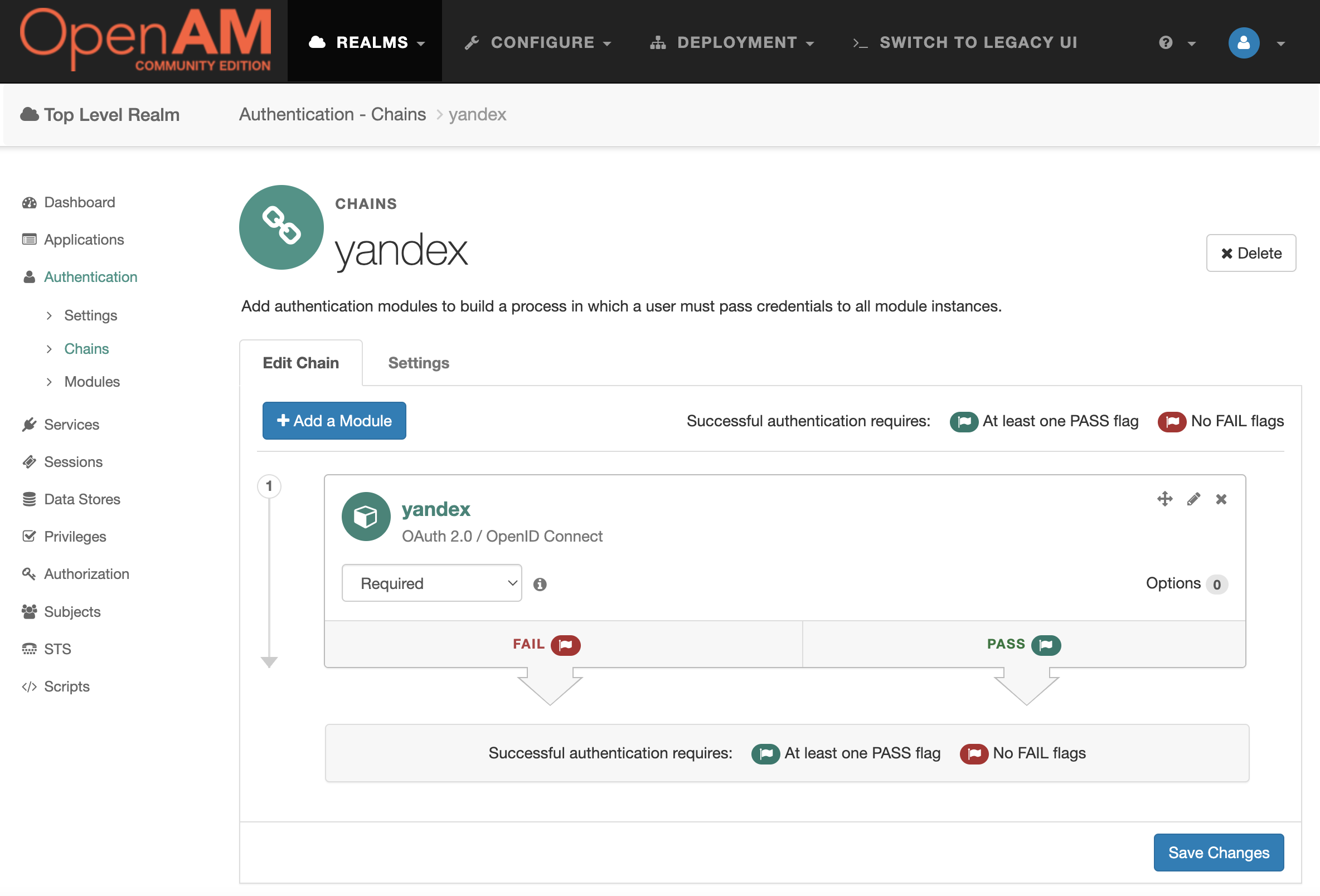
Task: Click the Add a Module button
Action: (334, 421)
